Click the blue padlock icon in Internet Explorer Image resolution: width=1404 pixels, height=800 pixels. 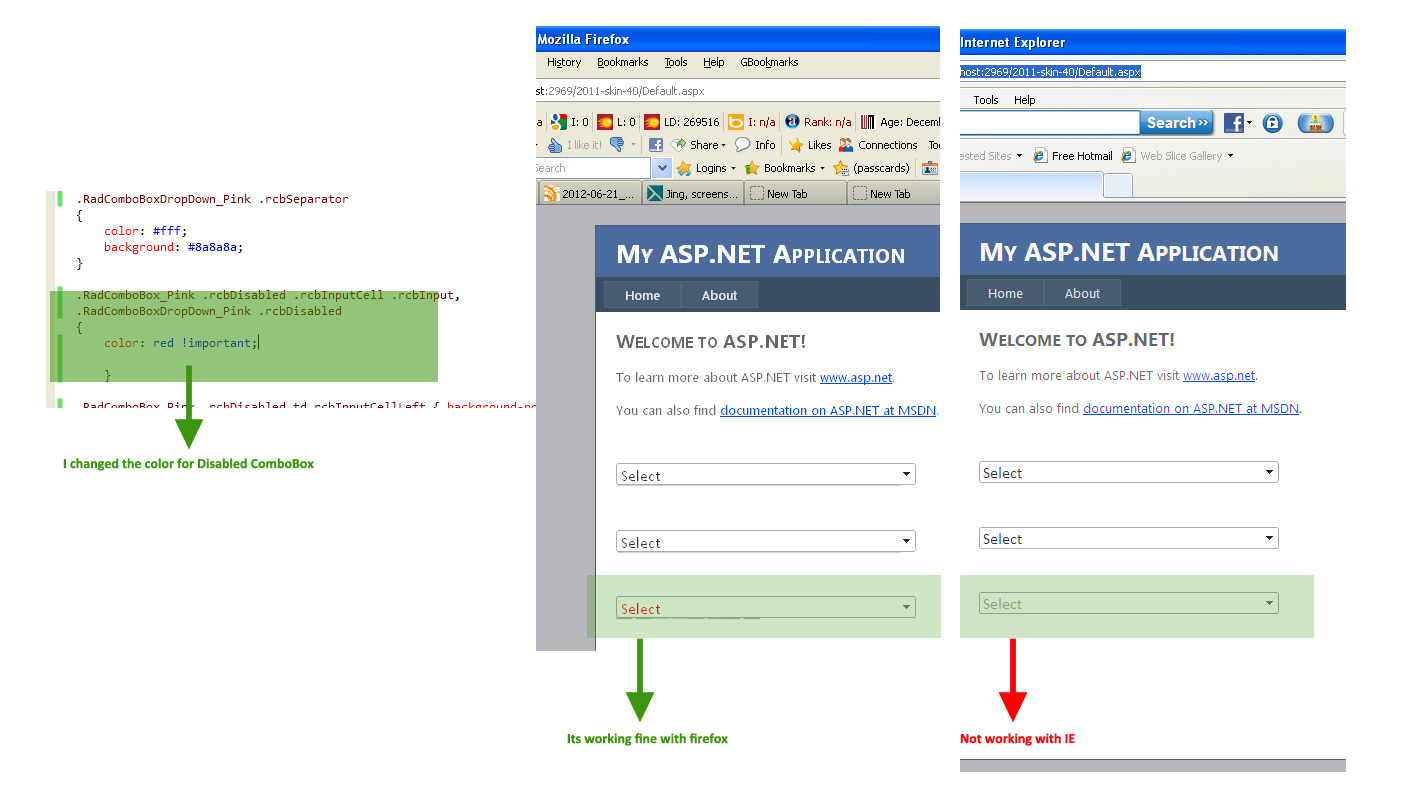1272,123
